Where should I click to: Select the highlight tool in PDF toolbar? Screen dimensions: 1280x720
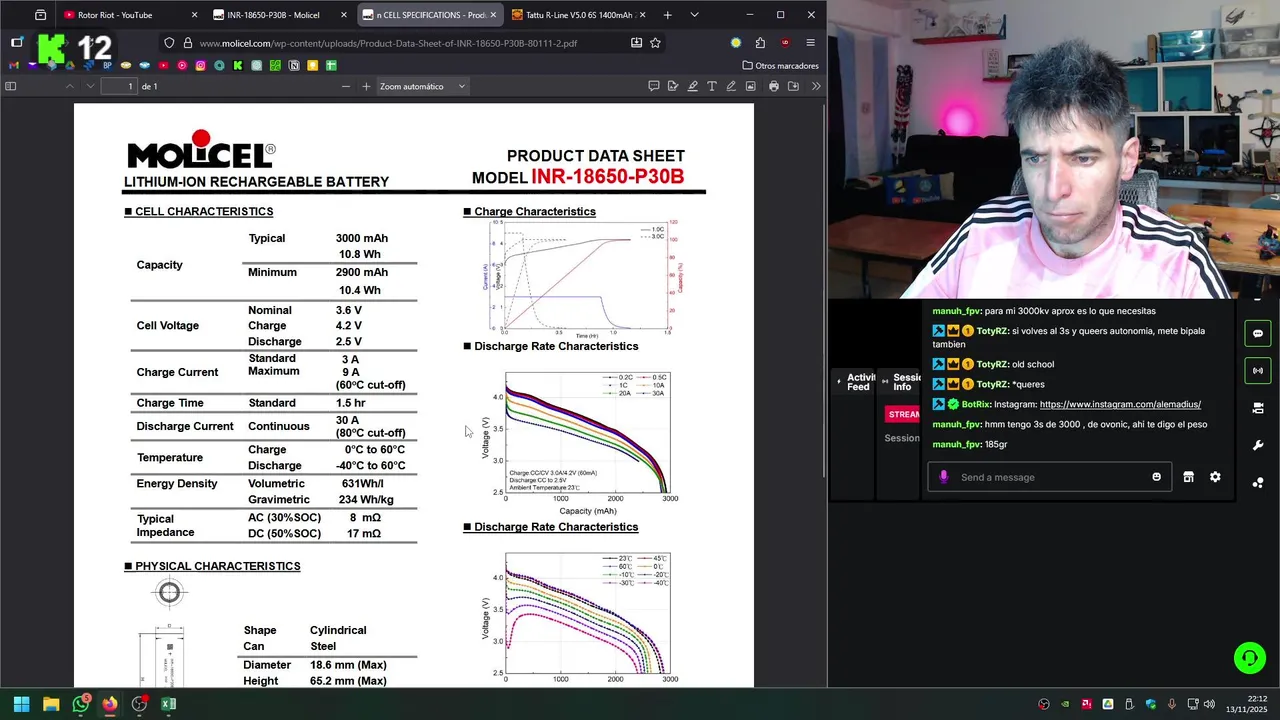(x=692, y=86)
